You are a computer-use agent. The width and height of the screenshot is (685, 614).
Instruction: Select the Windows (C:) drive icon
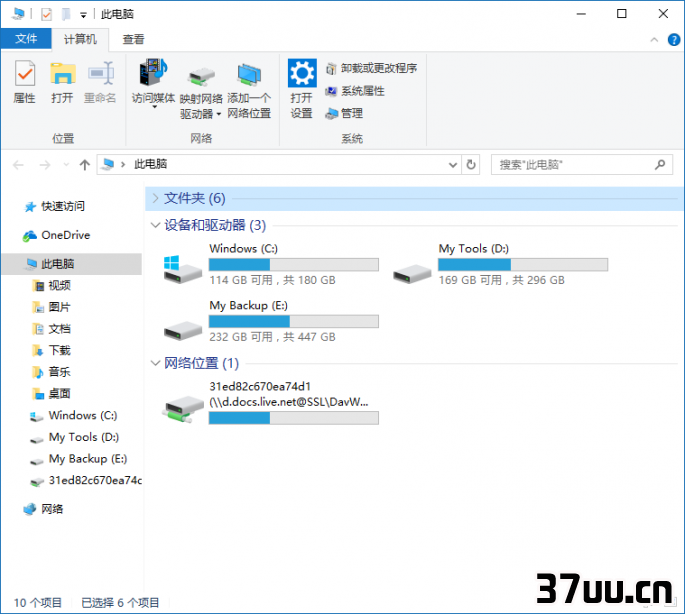coord(182,269)
